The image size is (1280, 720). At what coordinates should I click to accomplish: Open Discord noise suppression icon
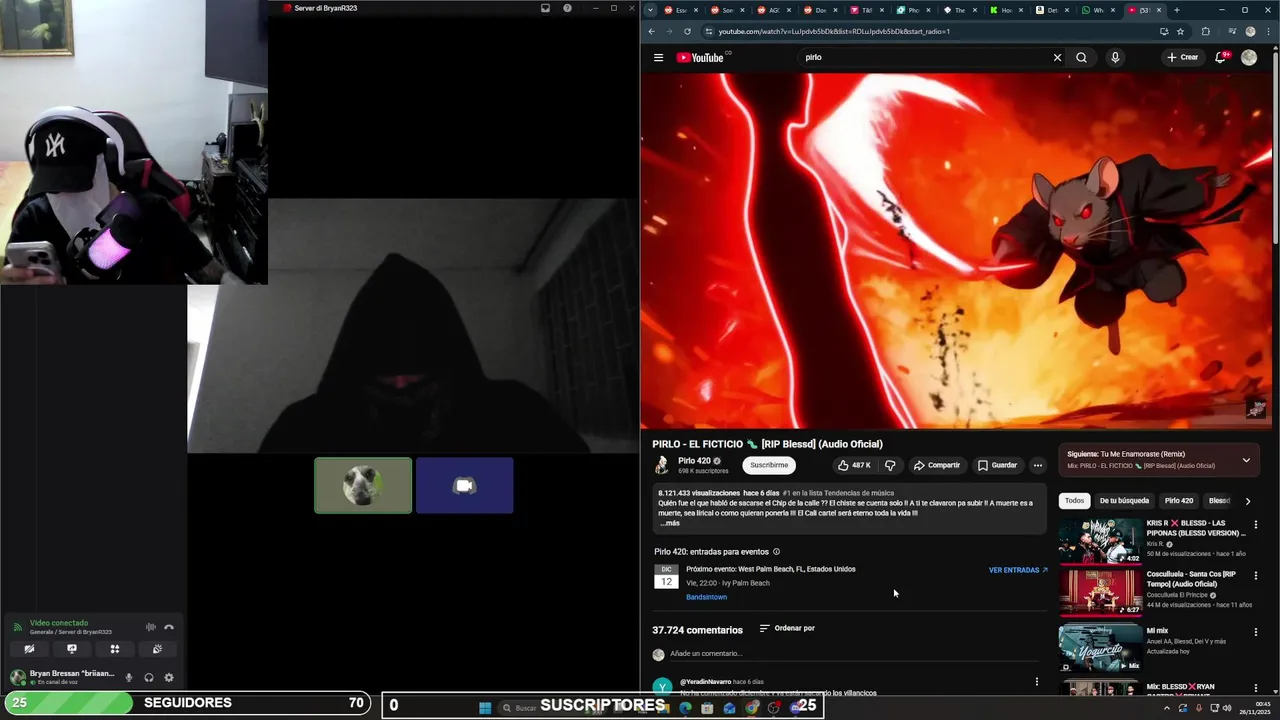coord(151,627)
